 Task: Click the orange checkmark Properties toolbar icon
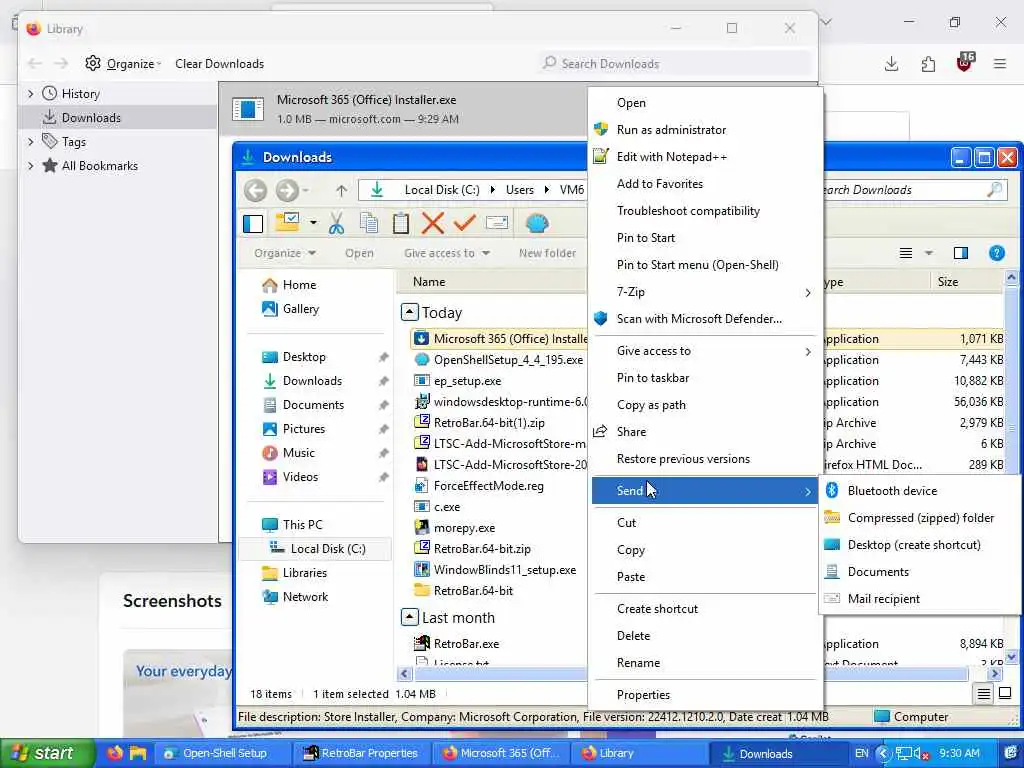(x=464, y=223)
